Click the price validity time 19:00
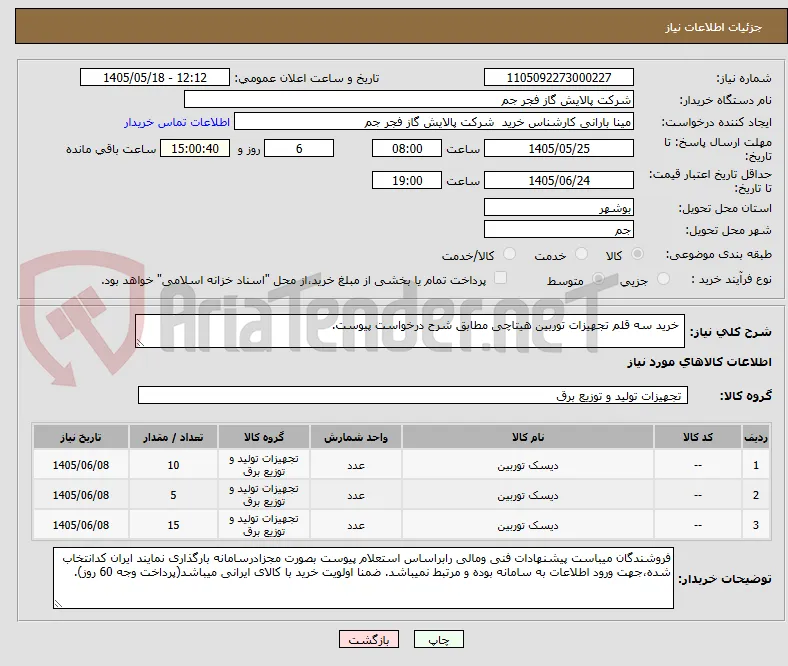The width and height of the screenshot is (788, 666). [407, 180]
